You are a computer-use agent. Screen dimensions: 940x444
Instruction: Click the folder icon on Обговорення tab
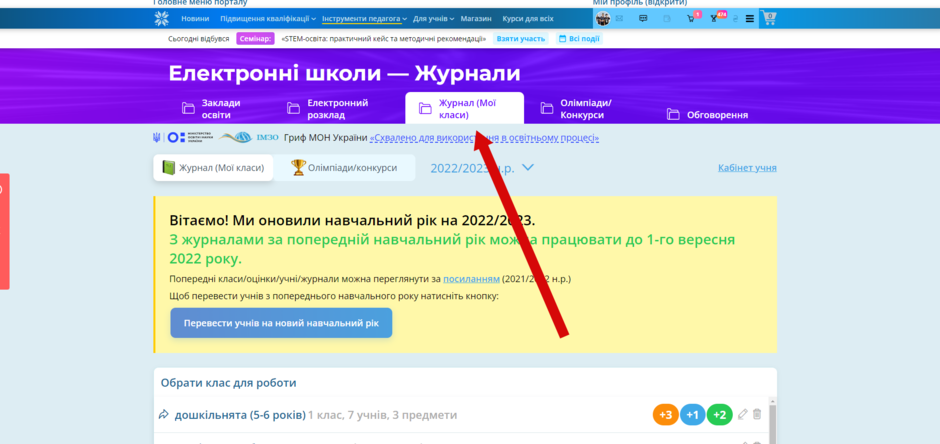(x=673, y=114)
